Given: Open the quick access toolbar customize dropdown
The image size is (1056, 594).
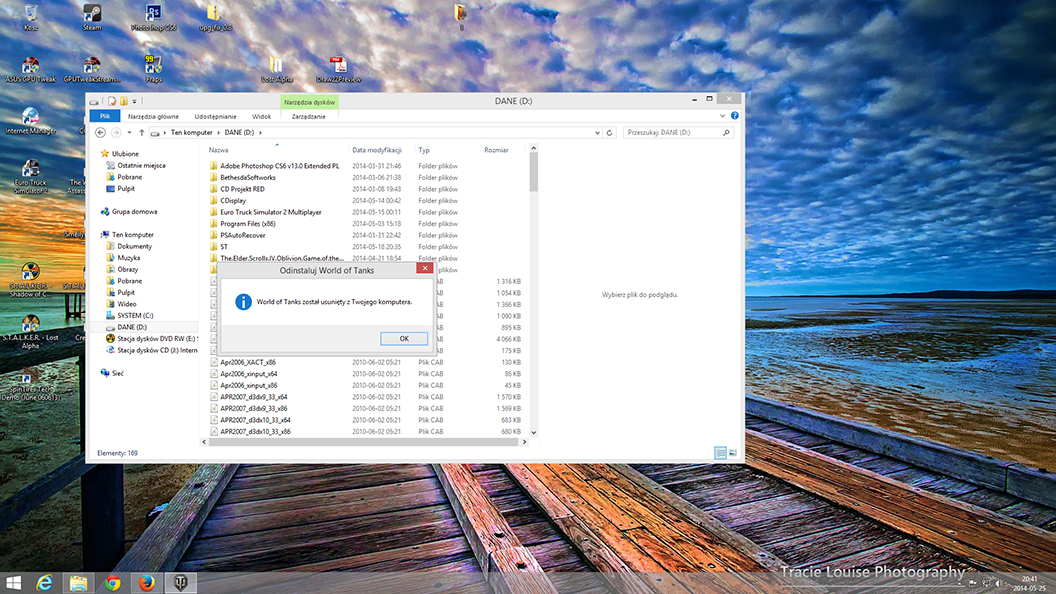Looking at the screenshot, I should click(x=135, y=101).
